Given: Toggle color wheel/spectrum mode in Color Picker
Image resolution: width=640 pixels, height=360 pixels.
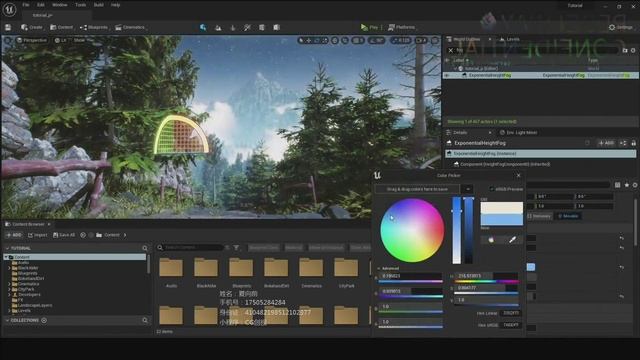Looking at the screenshot, I should pyautogui.click(x=491, y=240).
